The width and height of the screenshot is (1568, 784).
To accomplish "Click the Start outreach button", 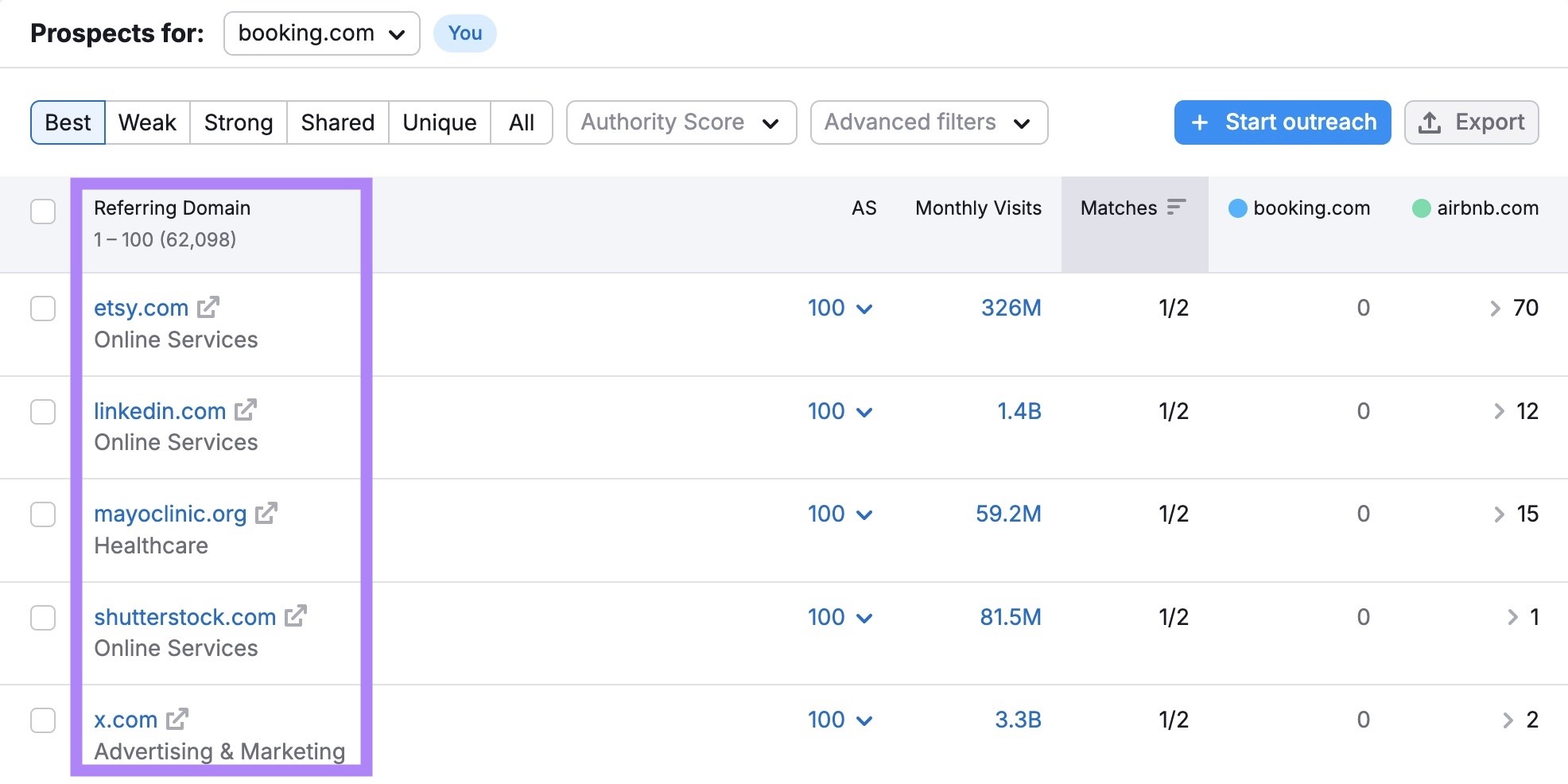I will (1282, 122).
